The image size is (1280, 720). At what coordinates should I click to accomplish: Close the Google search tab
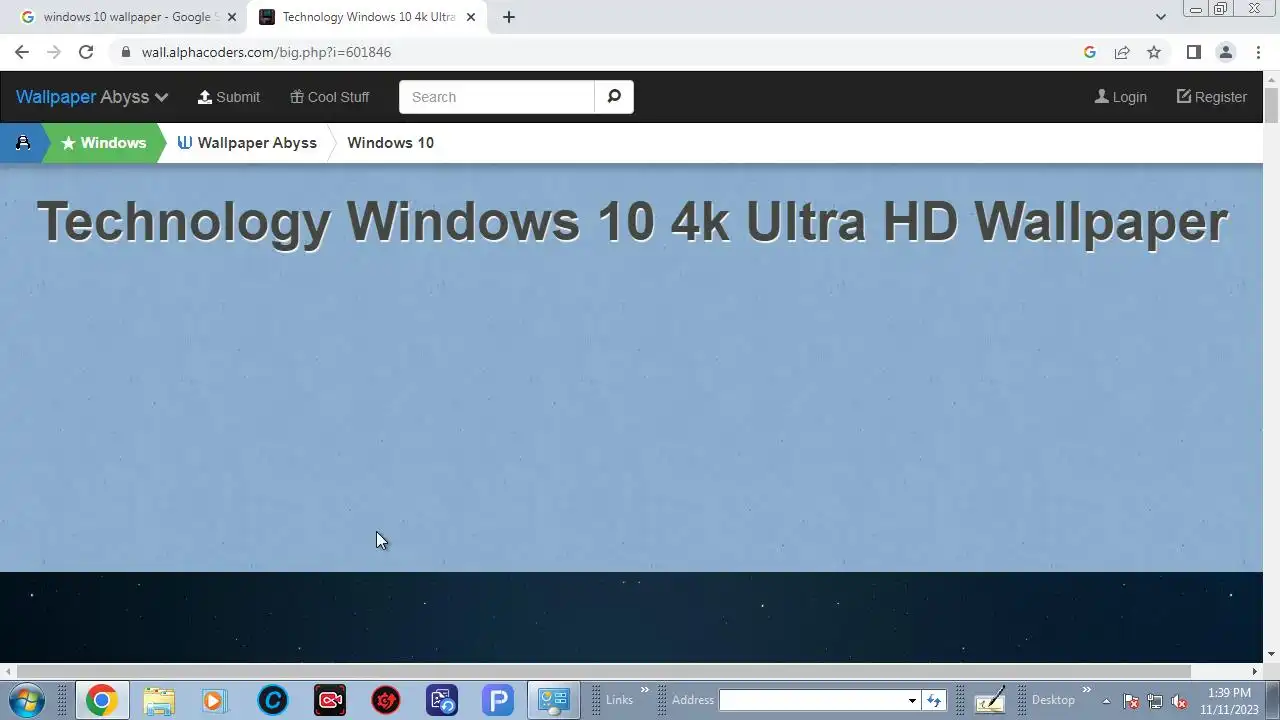pyautogui.click(x=232, y=17)
